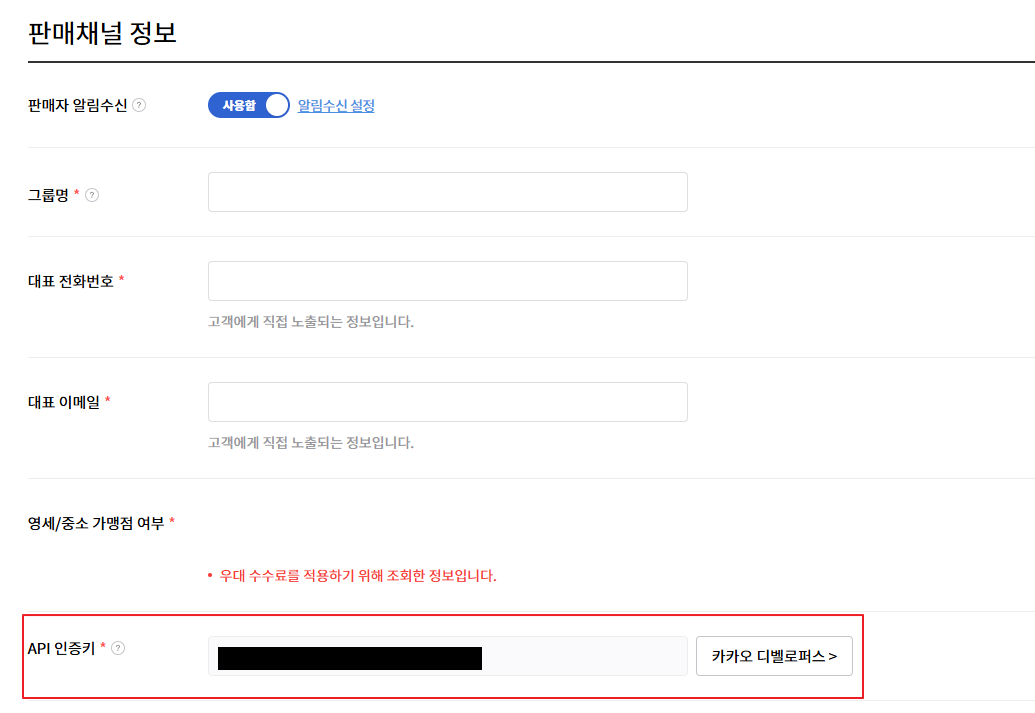Toggle the 사용할 notification switch off

coord(248,104)
